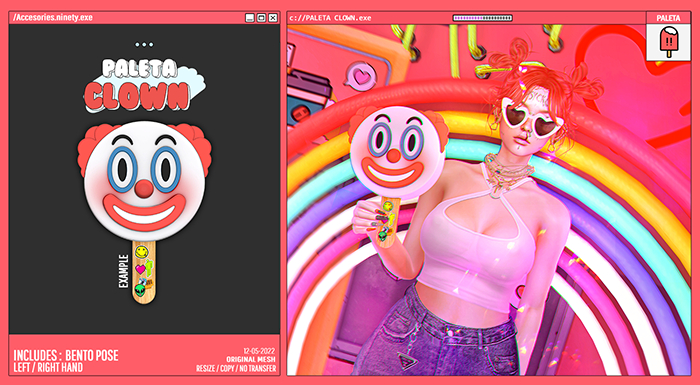Select the PALETA tab label
The height and width of the screenshot is (385, 700).
[x=668, y=18]
